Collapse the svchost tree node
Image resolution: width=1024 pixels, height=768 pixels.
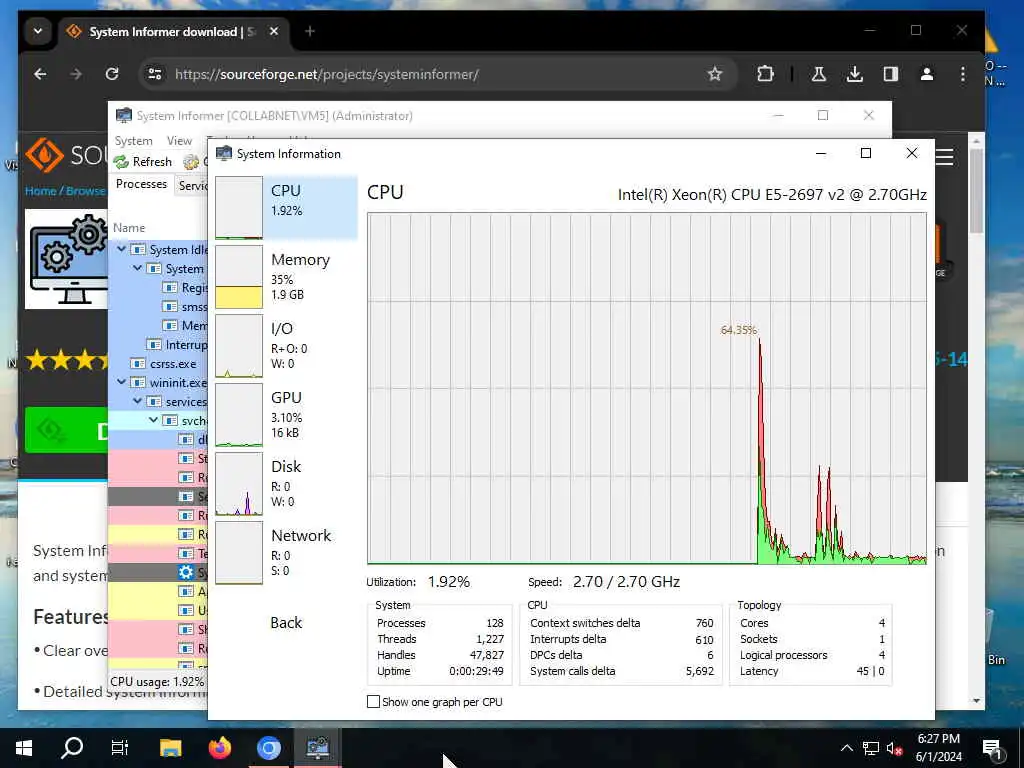pos(153,420)
